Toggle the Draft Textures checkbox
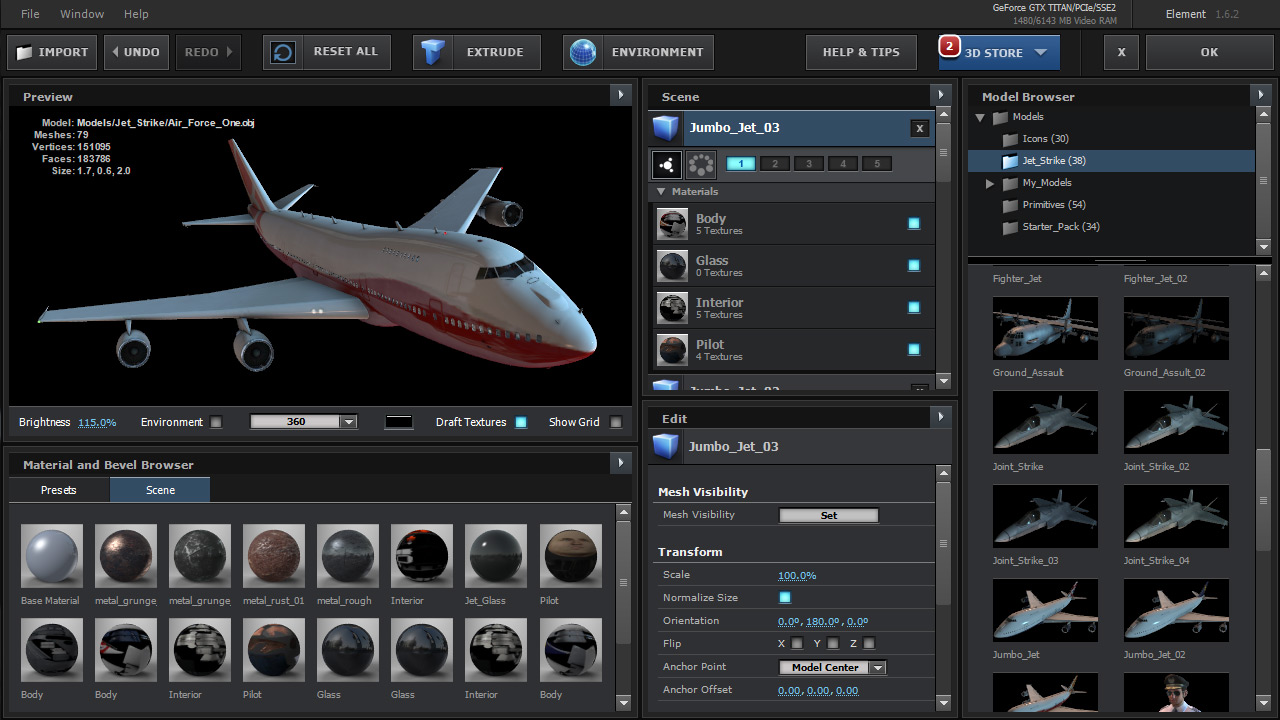This screenshot has height=720, width=1280. tap(521, 422)
